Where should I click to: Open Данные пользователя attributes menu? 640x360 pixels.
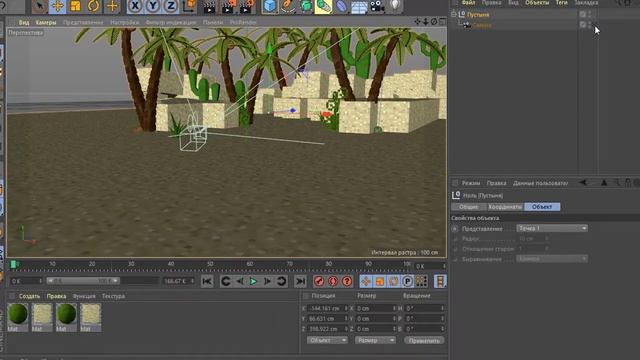point(540,183)
